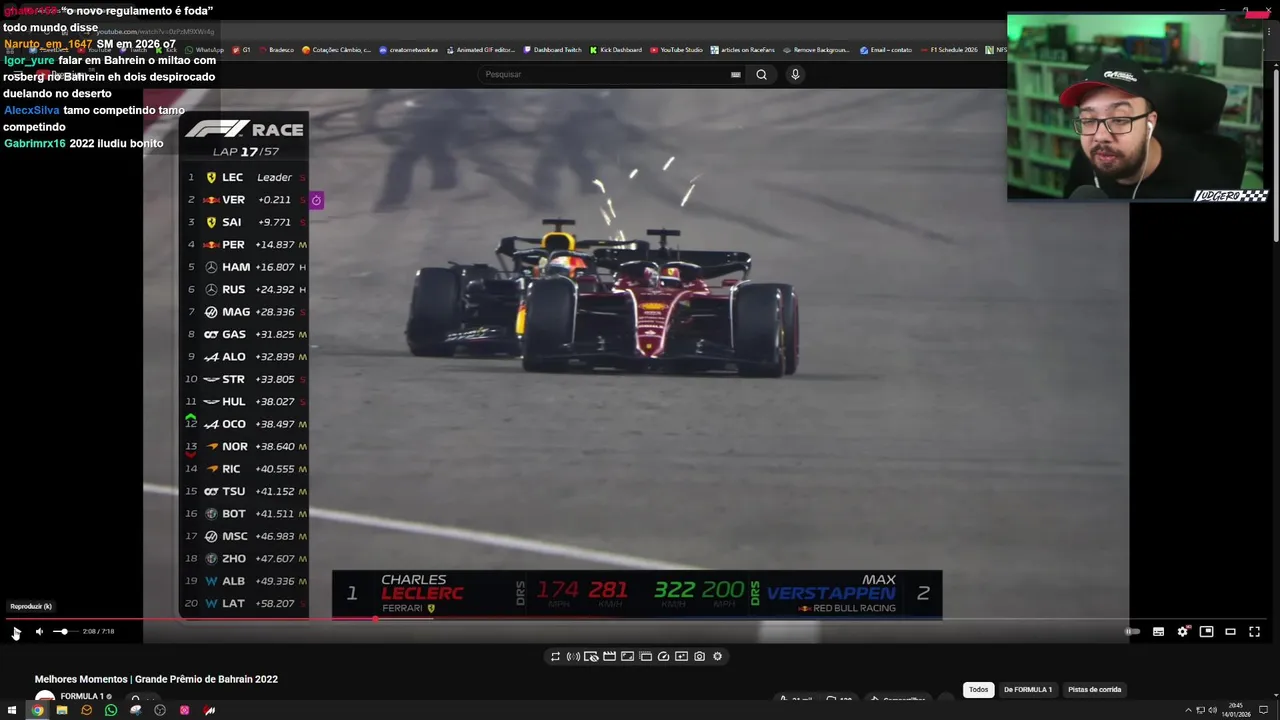Open the Animated GIF editor bookmark
The image size is (1280, 720).
pyautogui.click(x=480, y=50)
